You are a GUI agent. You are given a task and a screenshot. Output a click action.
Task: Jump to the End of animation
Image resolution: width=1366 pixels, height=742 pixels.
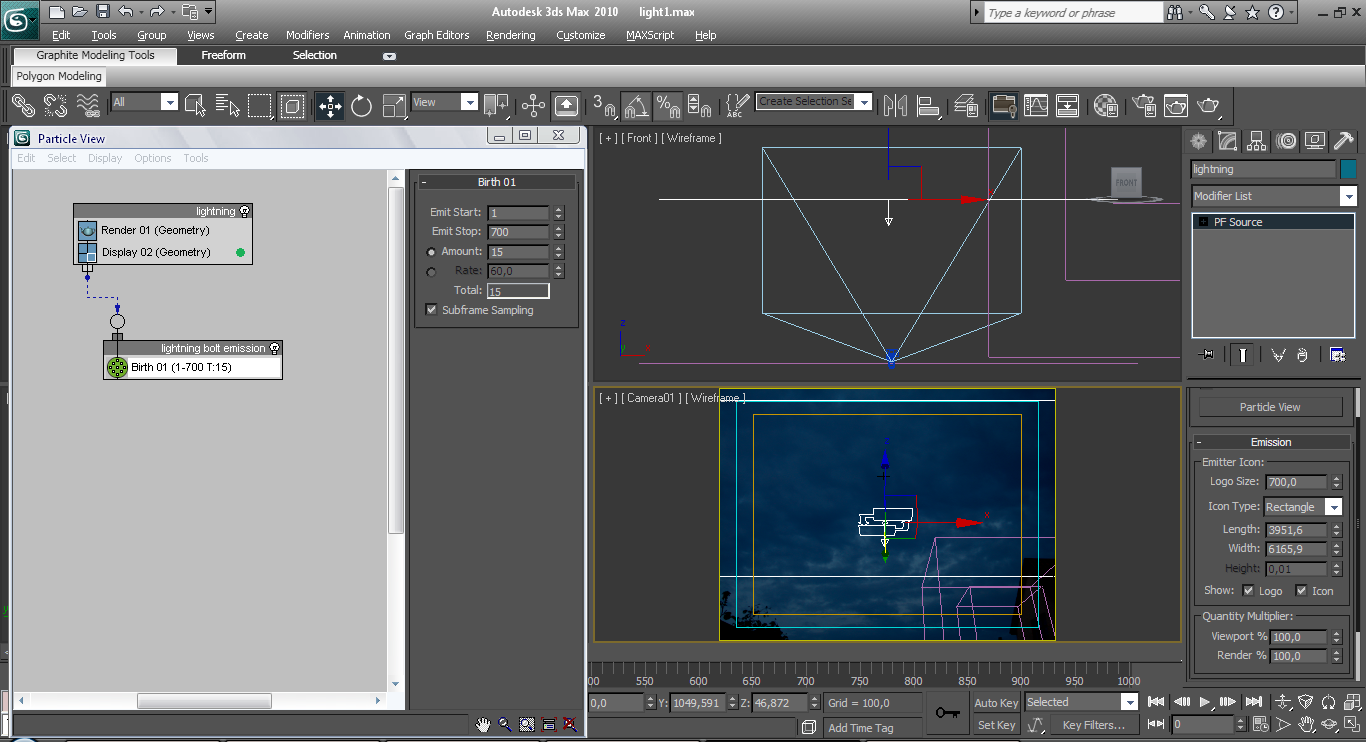1253,702
